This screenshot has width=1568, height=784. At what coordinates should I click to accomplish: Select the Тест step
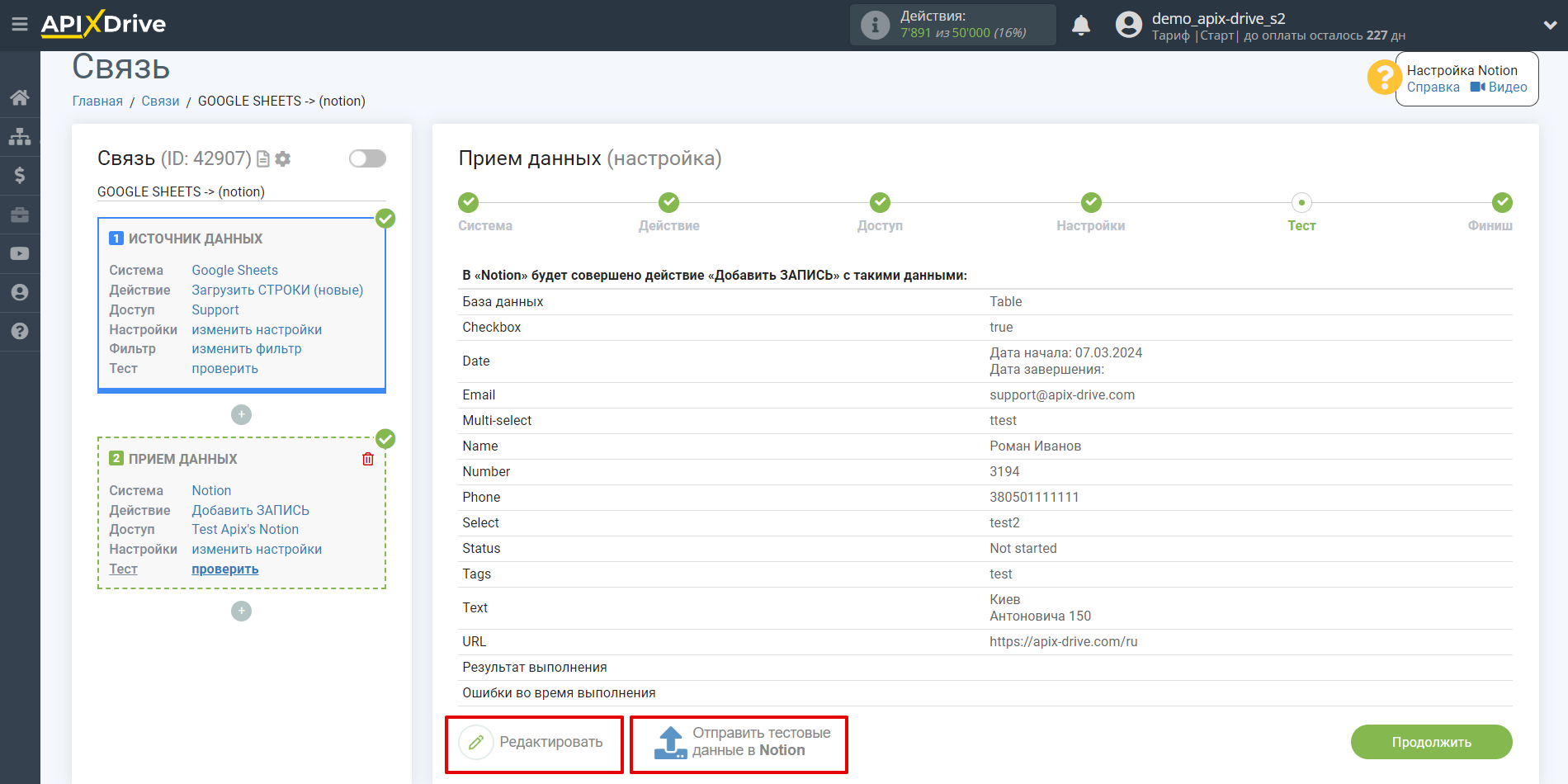click(1301, 202)
